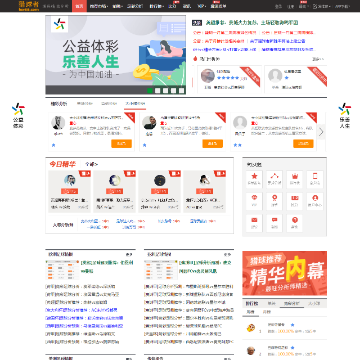The image size is (360, 360).
Task: Open the 精华内幕 red promotional banner
Action: point(284,273)
